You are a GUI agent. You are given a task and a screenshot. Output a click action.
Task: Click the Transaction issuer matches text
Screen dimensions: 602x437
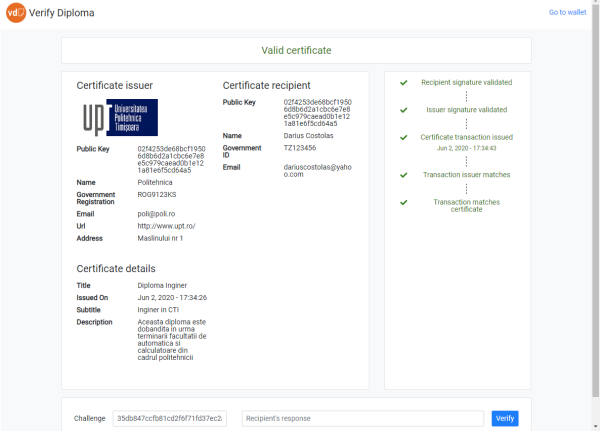[466, 175]
